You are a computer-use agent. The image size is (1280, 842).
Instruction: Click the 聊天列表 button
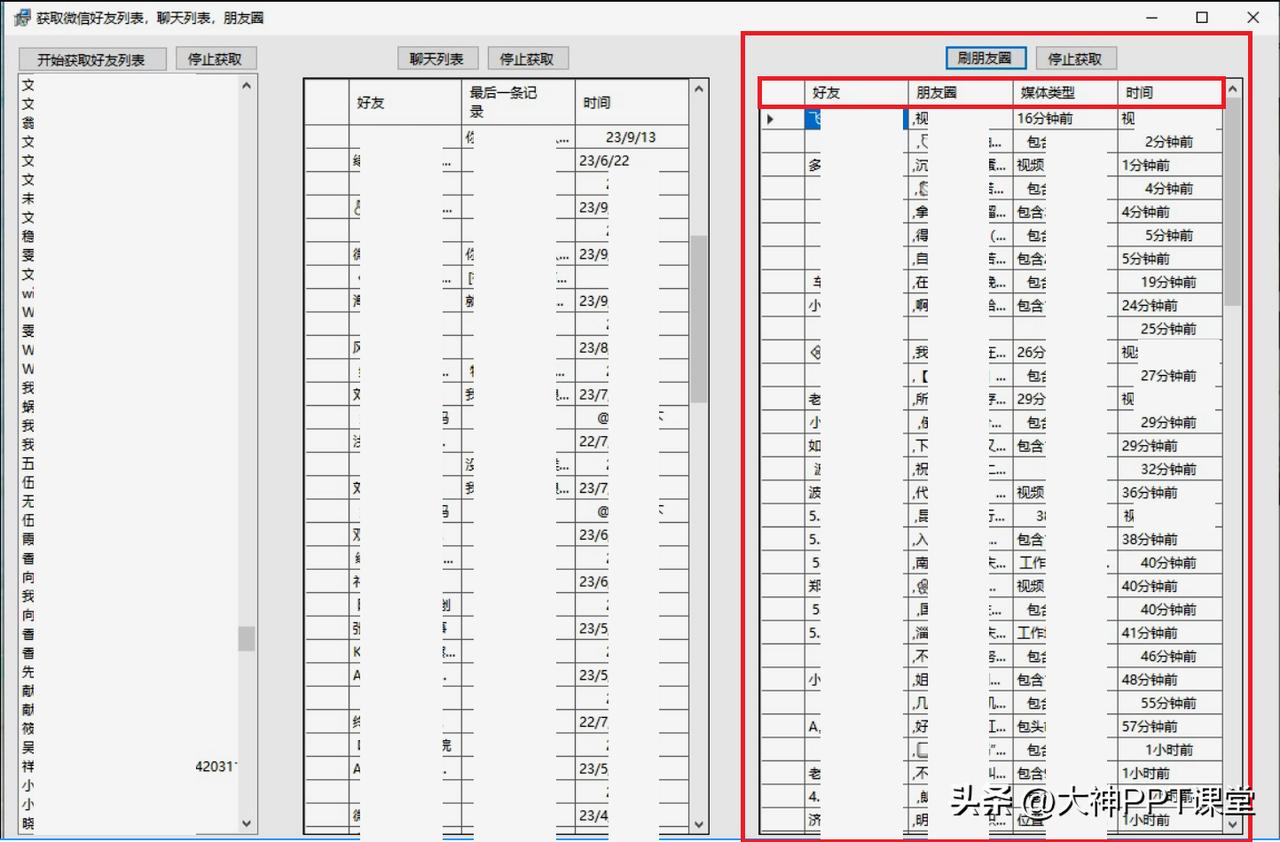coord(437,59)
